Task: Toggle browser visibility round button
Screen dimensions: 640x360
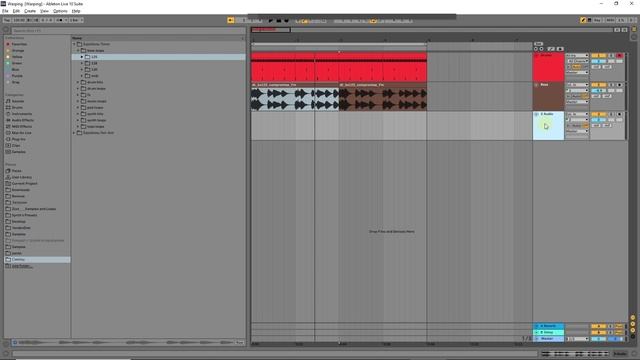Action: coord(6,30)
